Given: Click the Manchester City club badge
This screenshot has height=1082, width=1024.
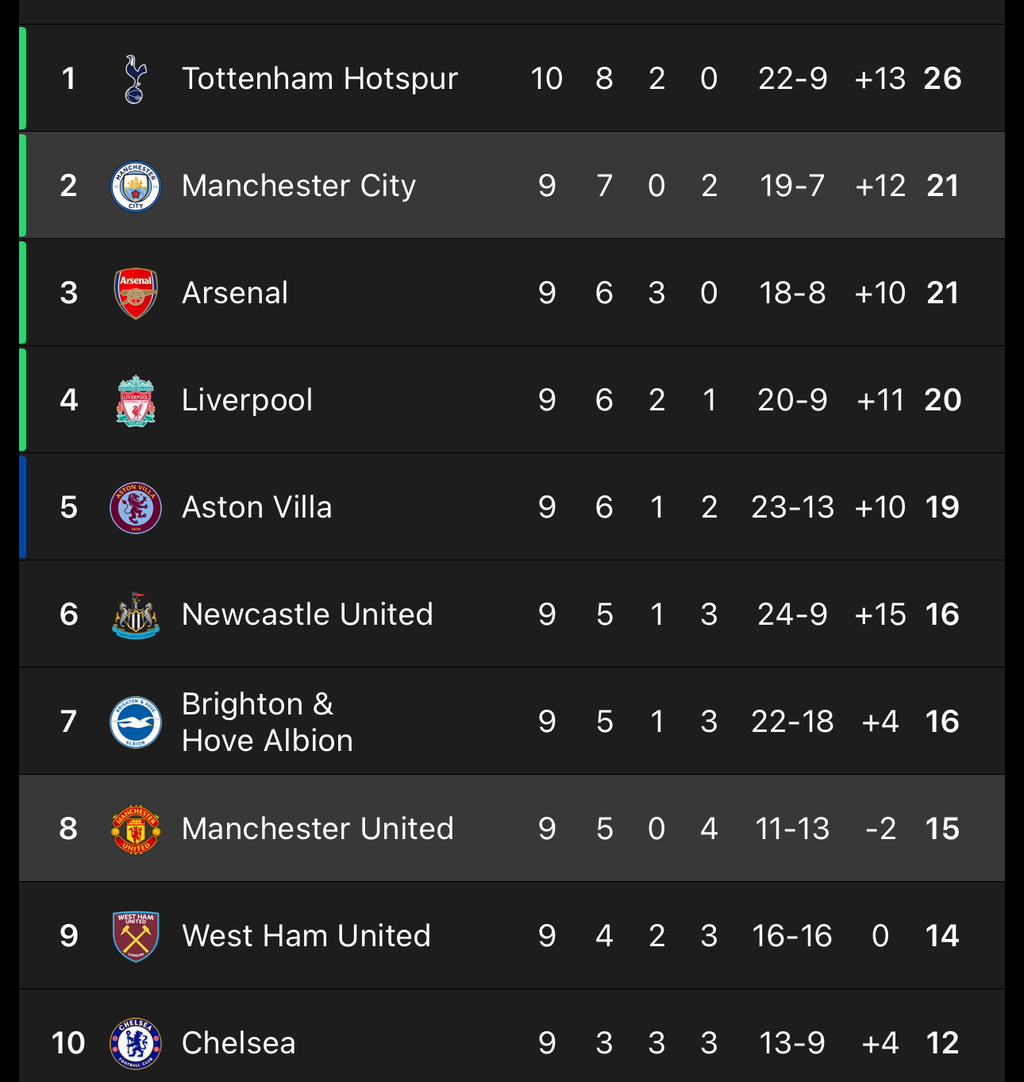Looking at the screenshot, I should tap(135, 186).
